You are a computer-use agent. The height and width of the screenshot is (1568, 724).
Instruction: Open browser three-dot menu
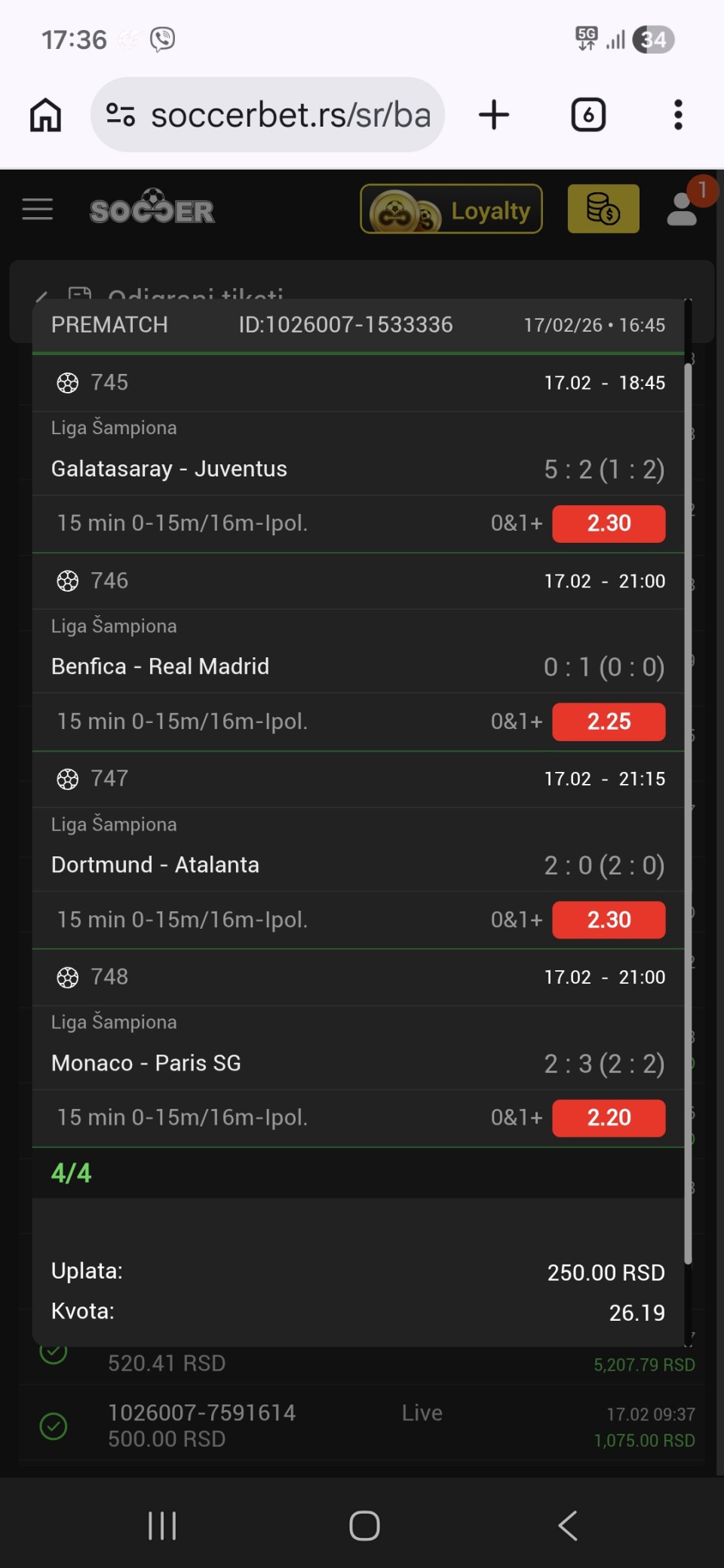point(678,115)
